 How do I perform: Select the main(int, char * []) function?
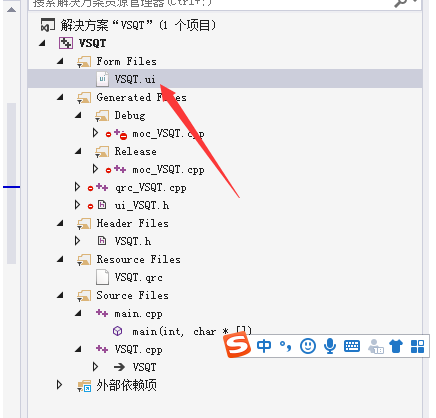[x=192, y=331]
